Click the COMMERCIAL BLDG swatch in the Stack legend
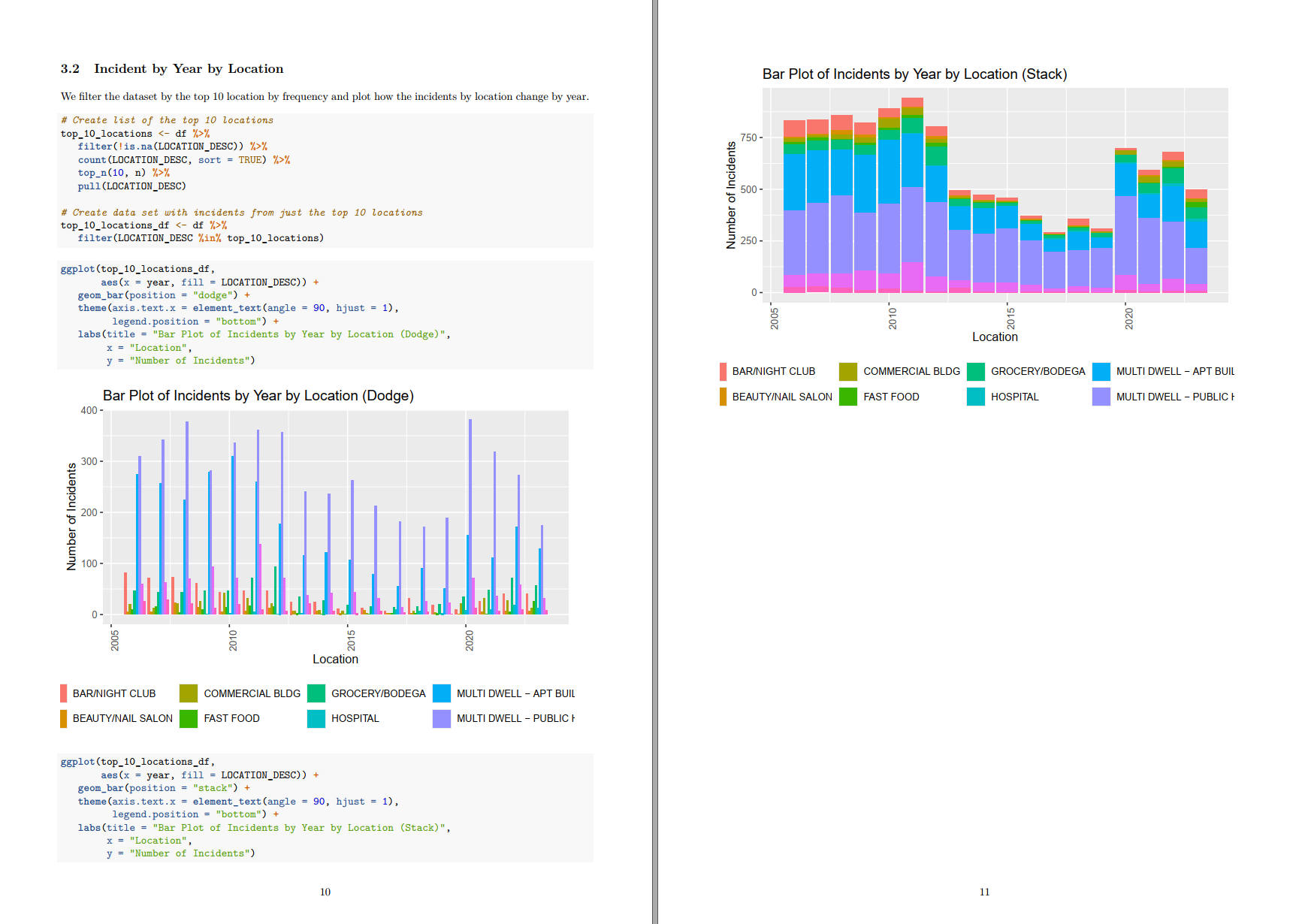The image size is (1311, 924). click(847, 371)
